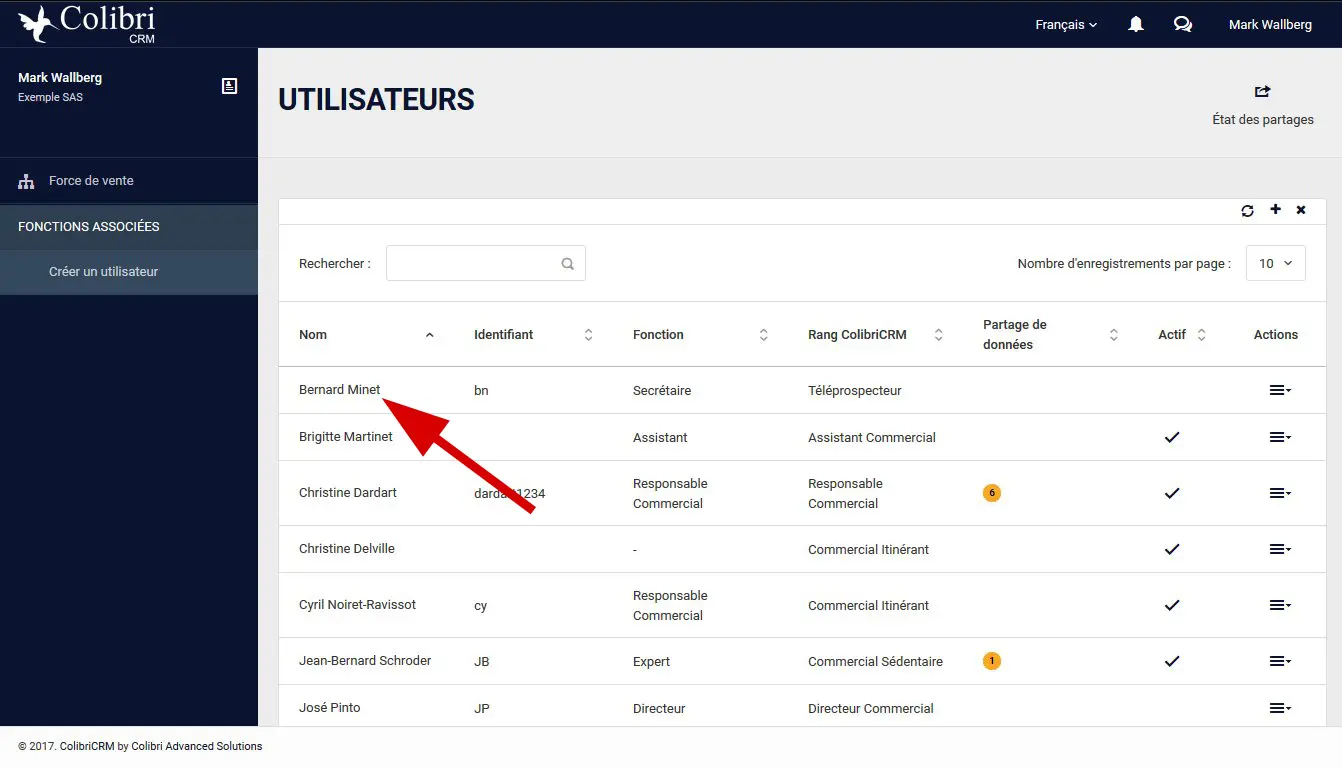Close the users table panel
The image size is (1342, 768).
click(1301, 210)
